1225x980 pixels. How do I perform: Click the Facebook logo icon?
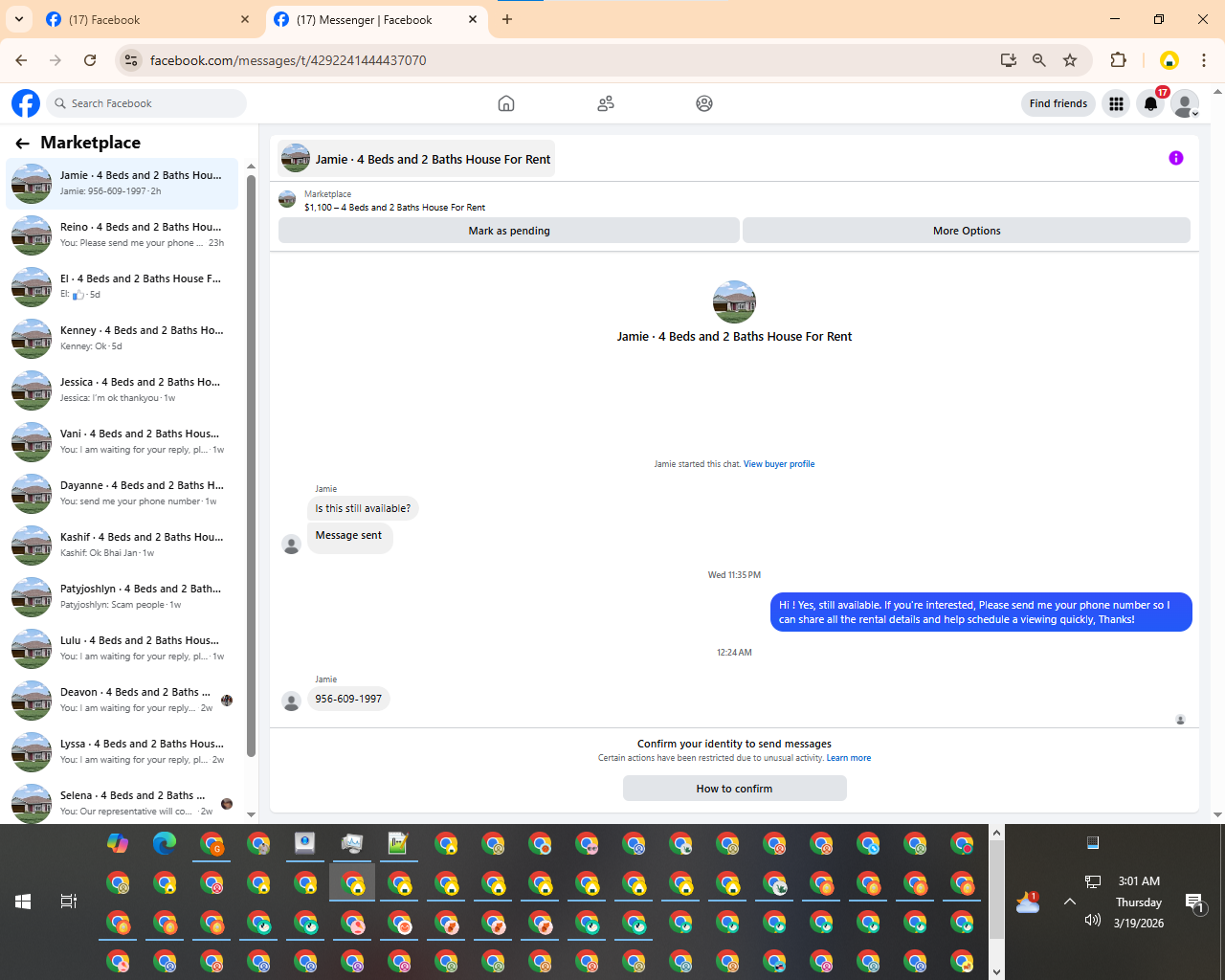point(26,103)
